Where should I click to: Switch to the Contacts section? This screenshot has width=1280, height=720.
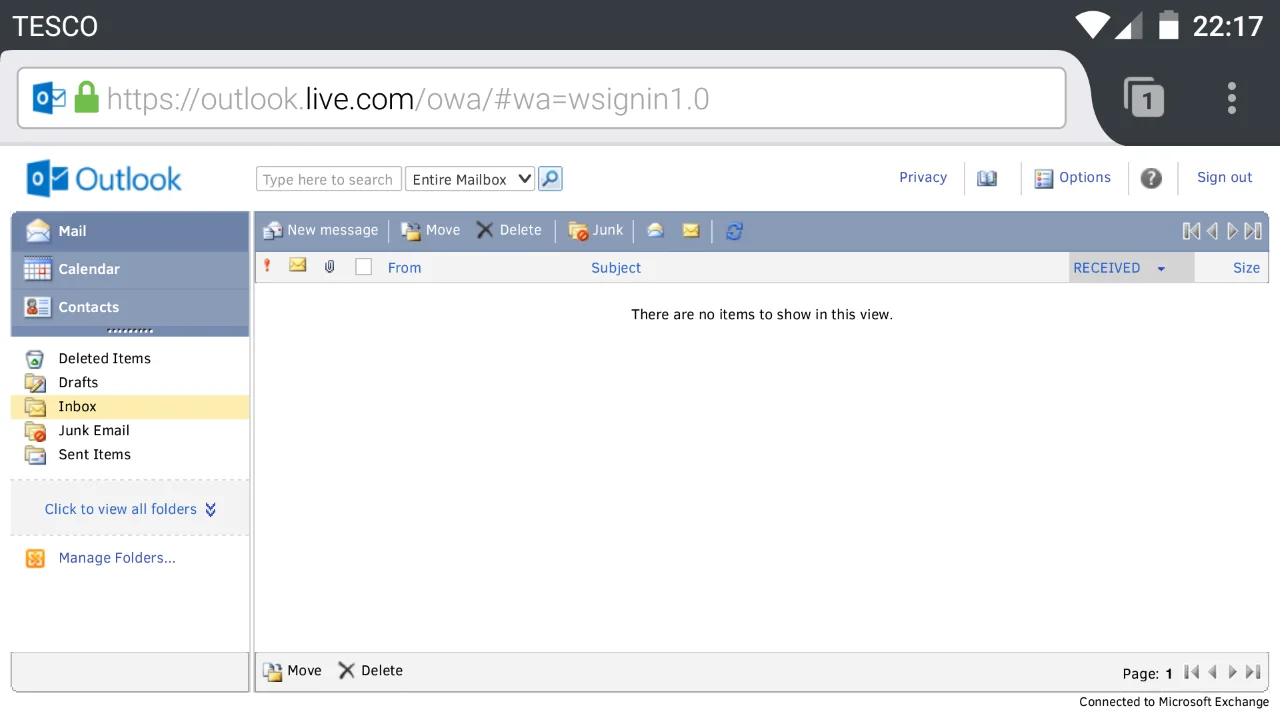coord(130,307)
